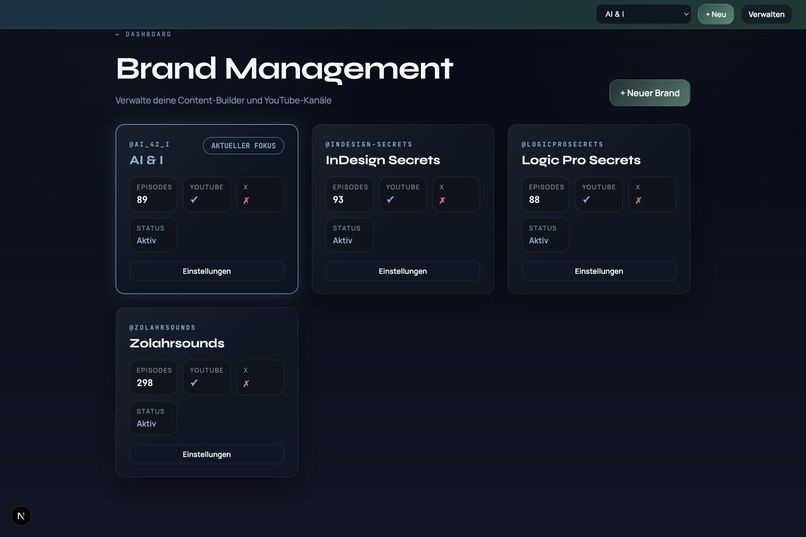
Task: Click the Aktueller Fokus badge
Action: tap(244, 145)
